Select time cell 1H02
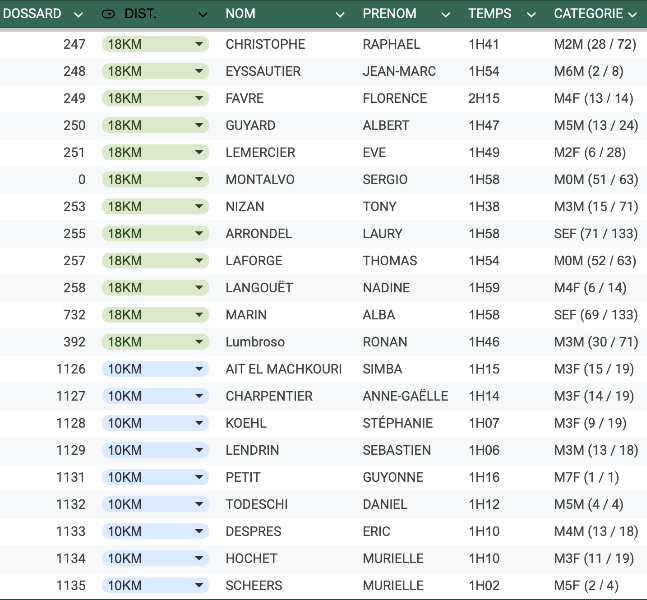This screenshot has height=600, width=647. coord(484,586)
